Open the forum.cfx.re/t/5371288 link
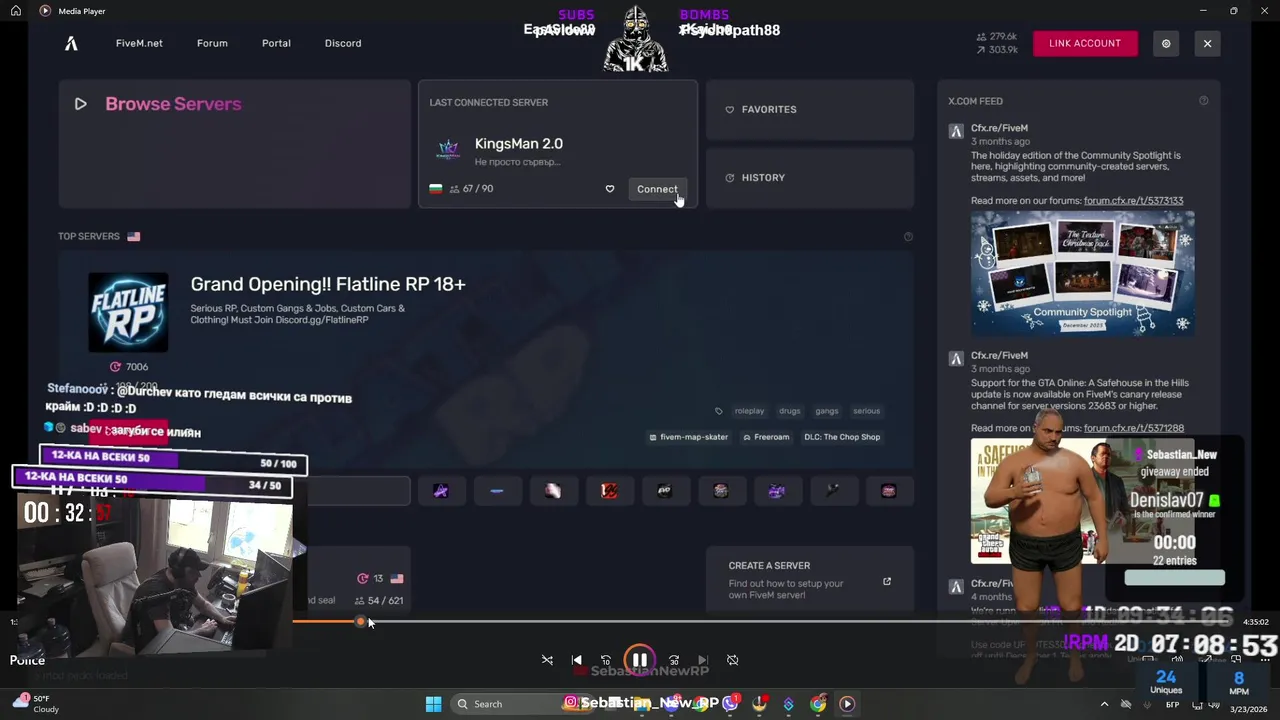Screen dimensions: 1280x720 [x=1133, y=428]
